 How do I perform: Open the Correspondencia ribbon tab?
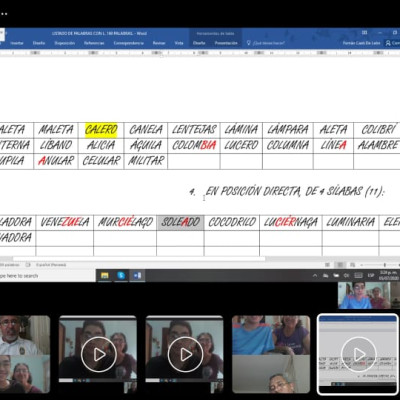tap(129, 43)
